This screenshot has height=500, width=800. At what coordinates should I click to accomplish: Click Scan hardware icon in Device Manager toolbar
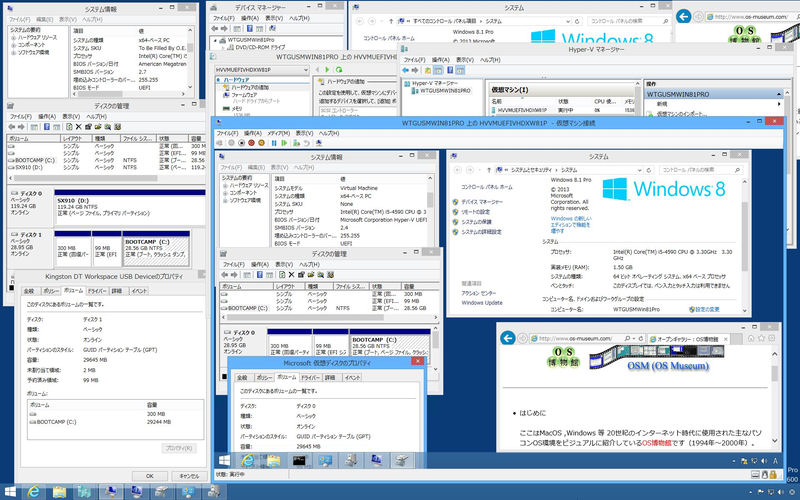click(x=272, y=29)
